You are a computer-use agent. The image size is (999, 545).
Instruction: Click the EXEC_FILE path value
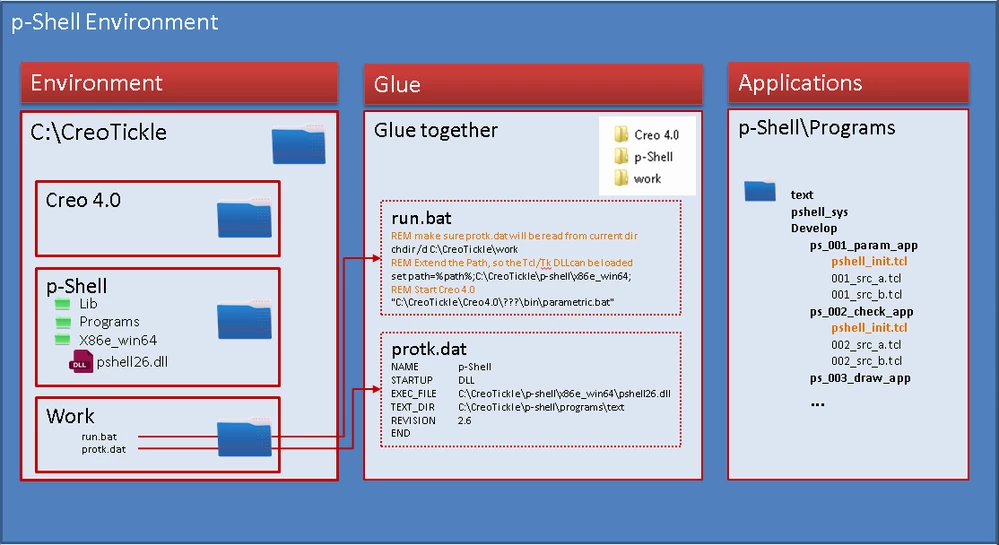pyautogui.click(x=564, y=394)
